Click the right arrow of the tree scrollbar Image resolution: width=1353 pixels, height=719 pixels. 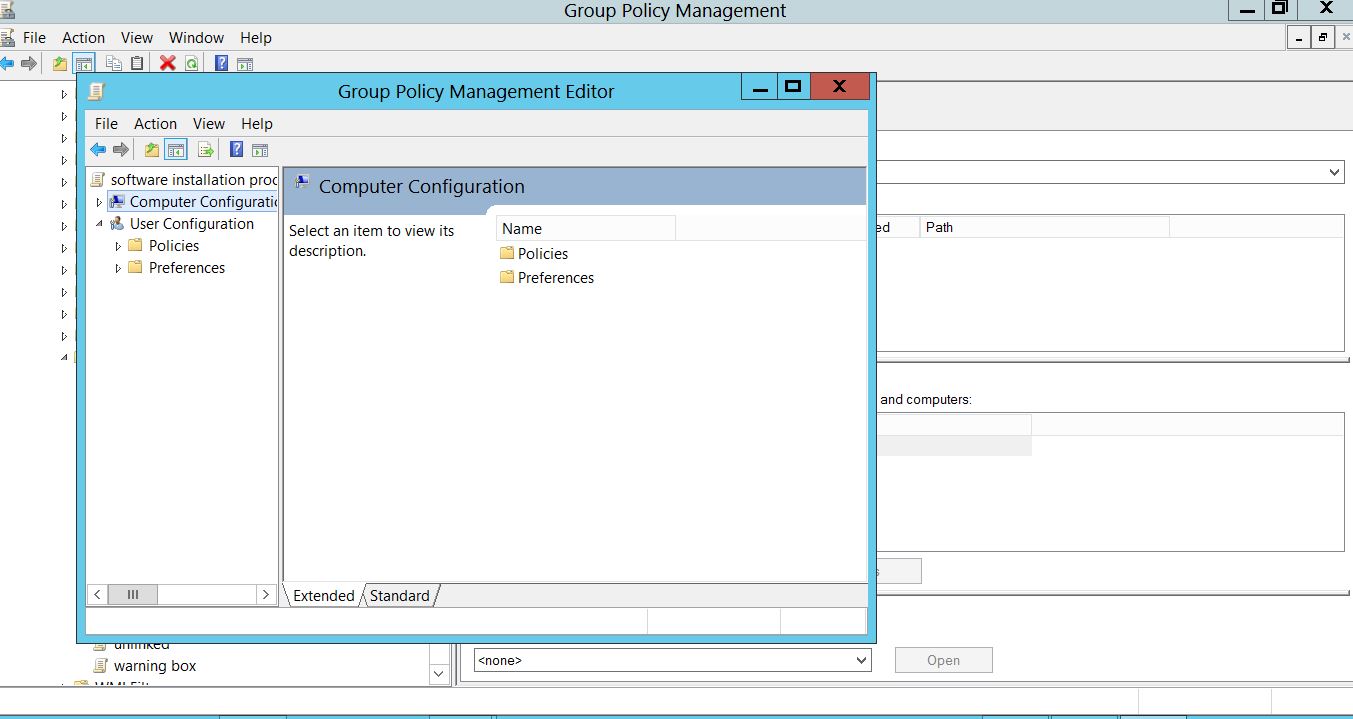coord(265,595)
